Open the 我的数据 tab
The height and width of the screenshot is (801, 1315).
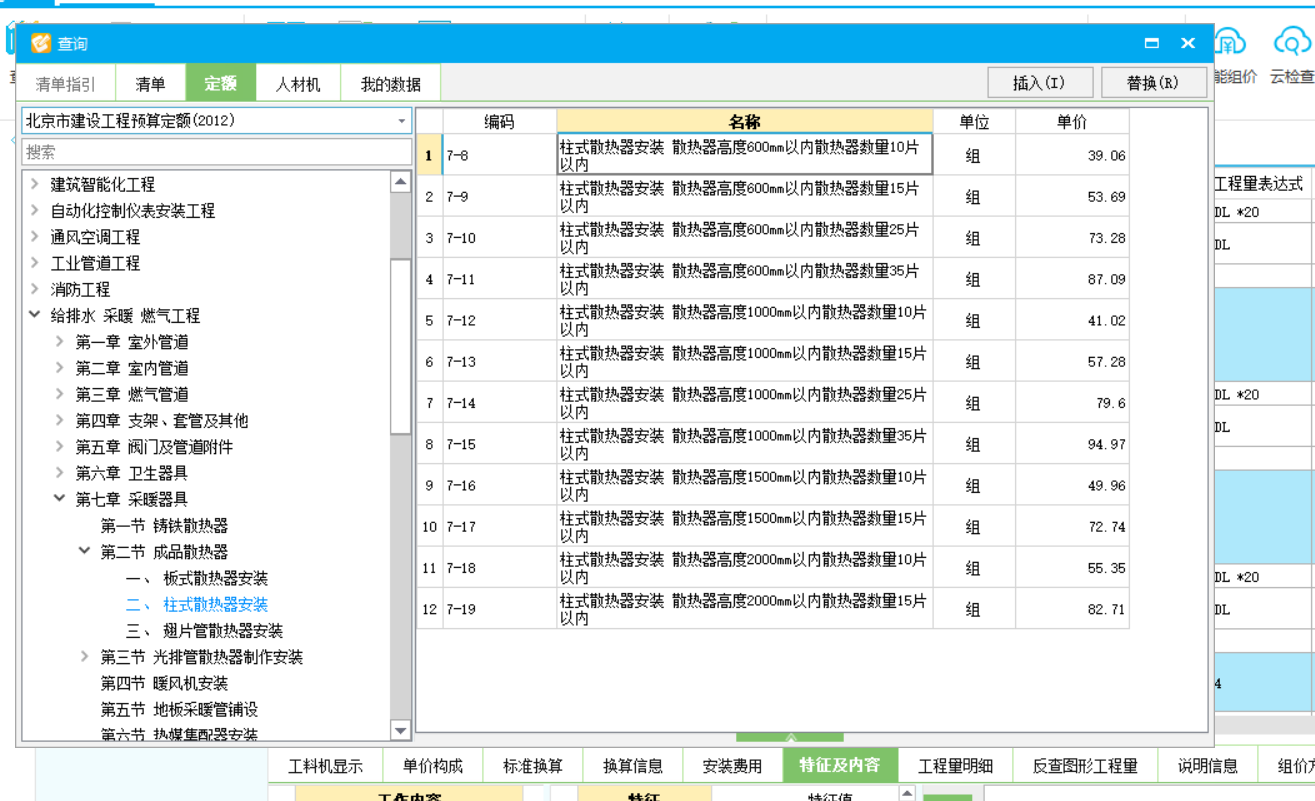pyautogui.click(x=391, y=84)
